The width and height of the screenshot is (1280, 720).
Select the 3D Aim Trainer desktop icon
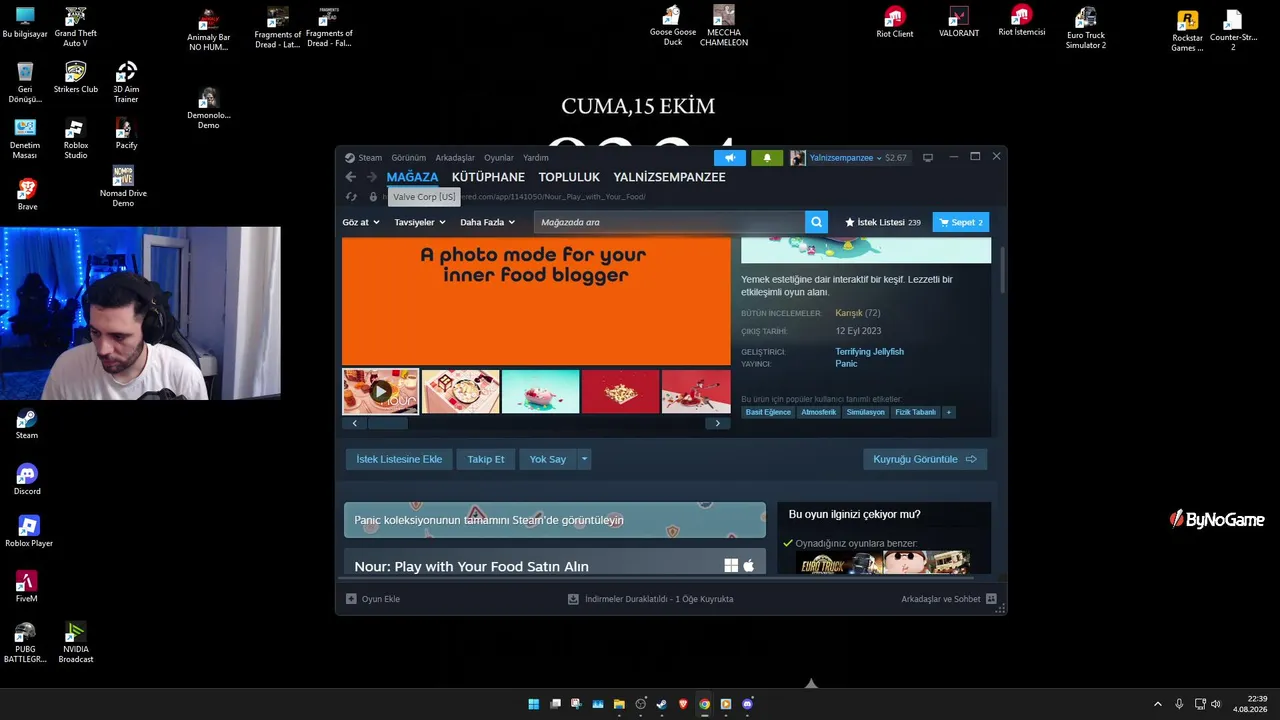[x=126, y=83]
